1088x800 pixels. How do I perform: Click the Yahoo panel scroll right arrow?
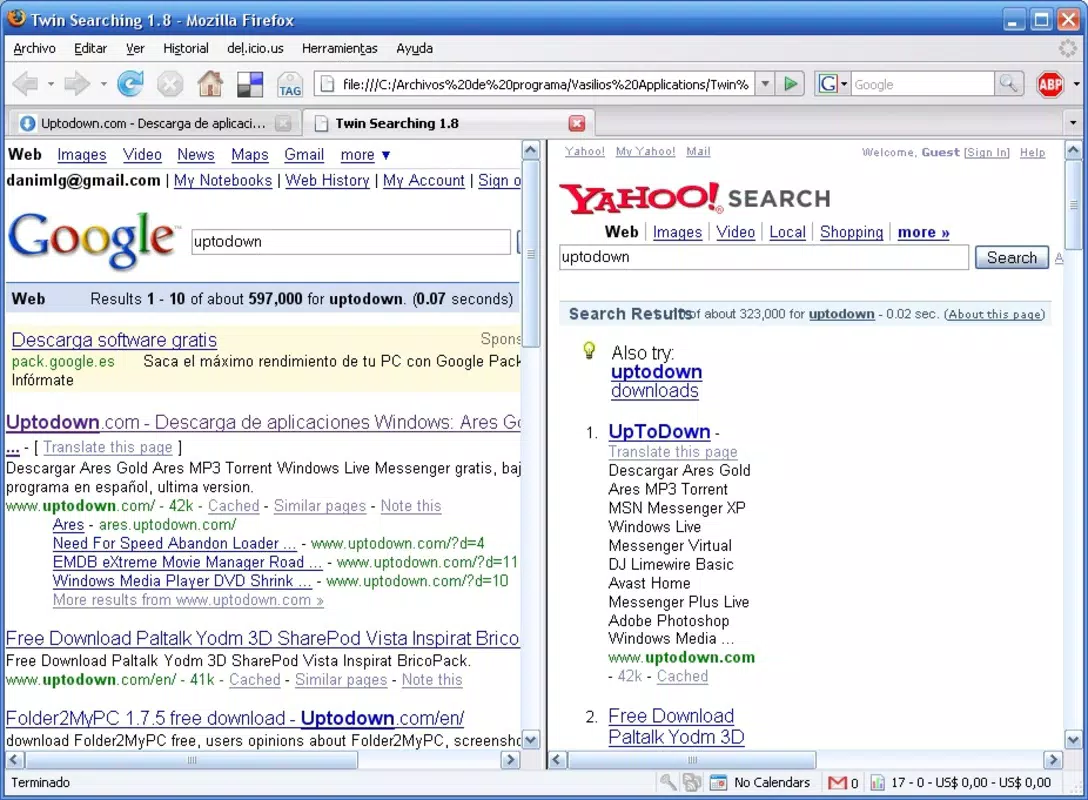[1053, 760]
